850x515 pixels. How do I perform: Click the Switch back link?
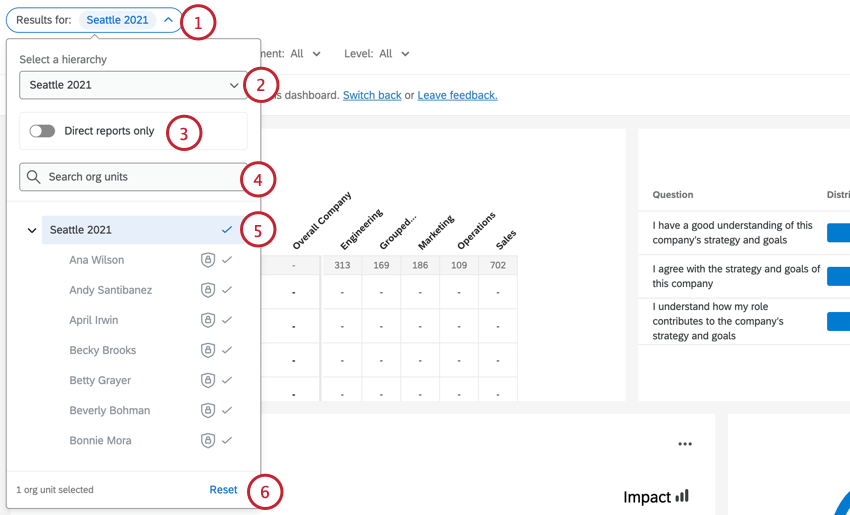[x=372, y=95]
